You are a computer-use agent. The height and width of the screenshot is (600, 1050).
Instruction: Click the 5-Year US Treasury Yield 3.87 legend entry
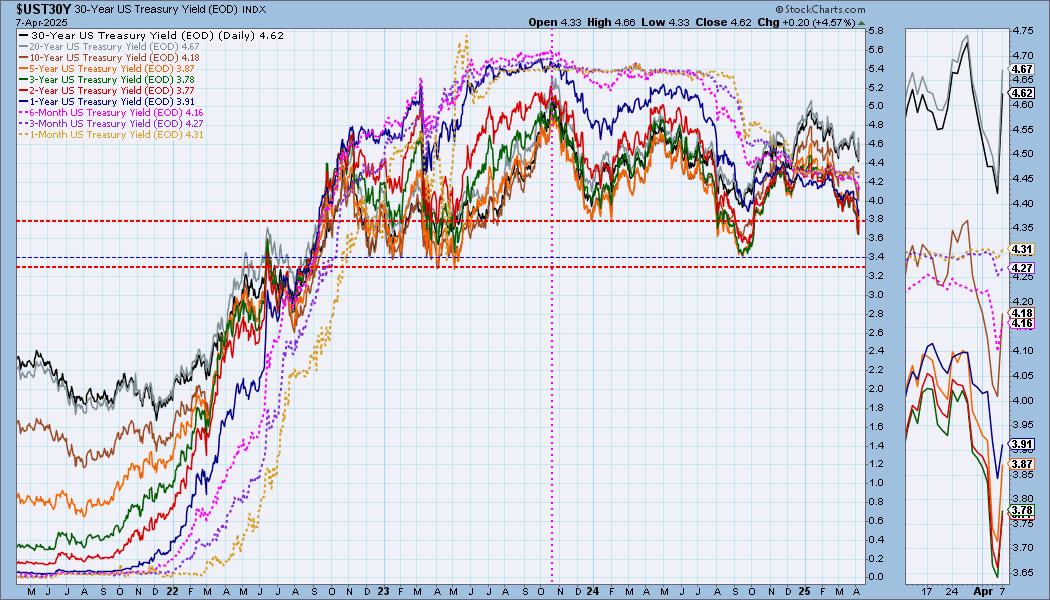(107, 68)
